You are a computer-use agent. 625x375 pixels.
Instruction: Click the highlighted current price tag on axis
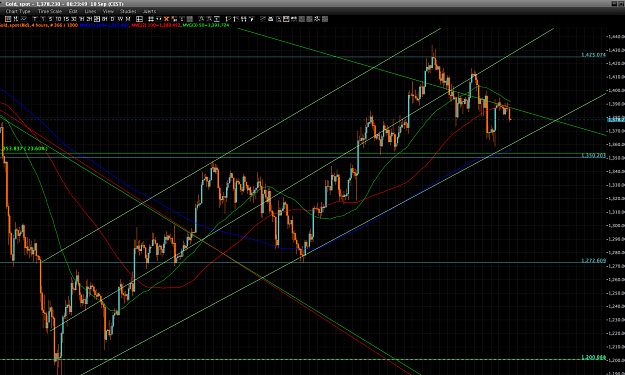pyautogui.click(x=616, y=119)
